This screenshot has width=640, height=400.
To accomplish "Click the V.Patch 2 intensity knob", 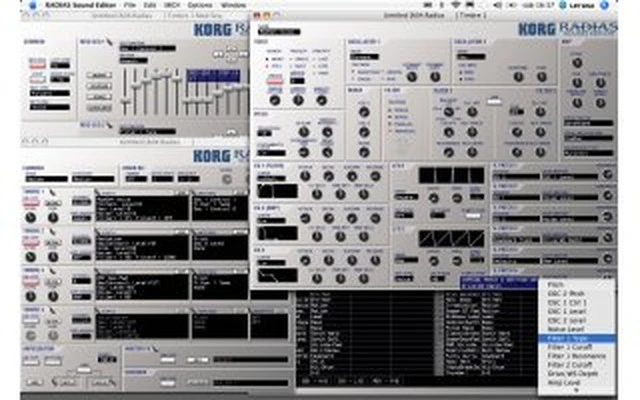I will pos(607,195).
